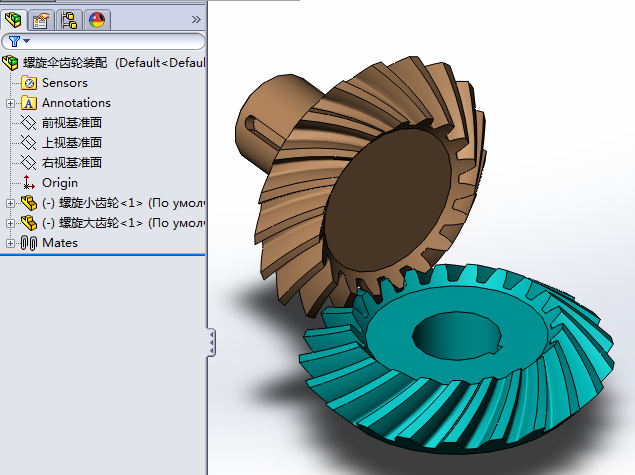Expand the Annotations node
The height and width of the screenshot is (475, 635).
coord(11,103)
